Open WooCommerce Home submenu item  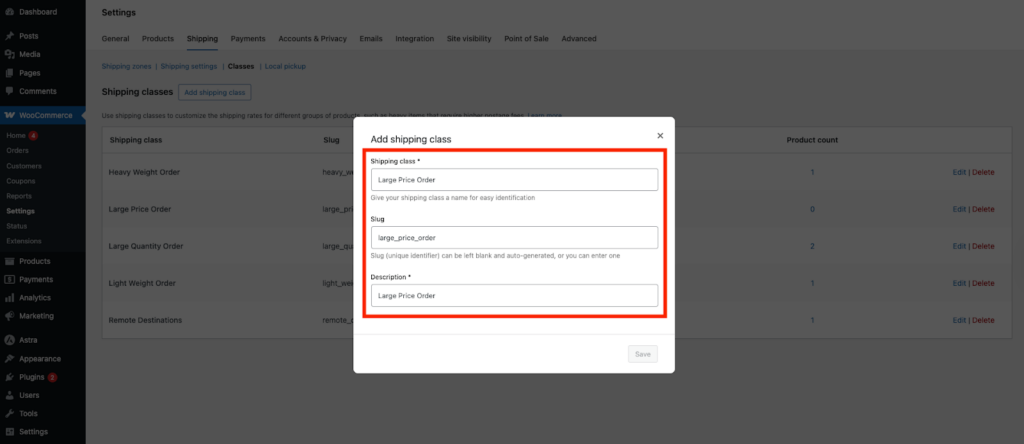[16, 135]
